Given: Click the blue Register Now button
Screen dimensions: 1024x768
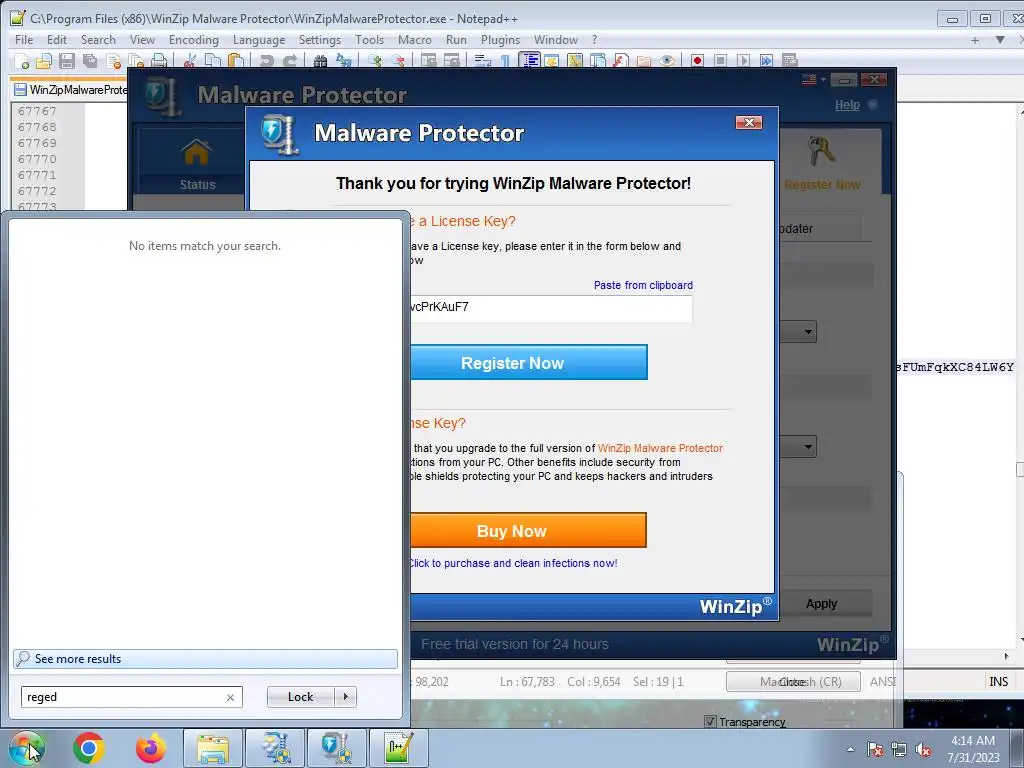Looking at the screenshot, I should click(x=528, y=362).
